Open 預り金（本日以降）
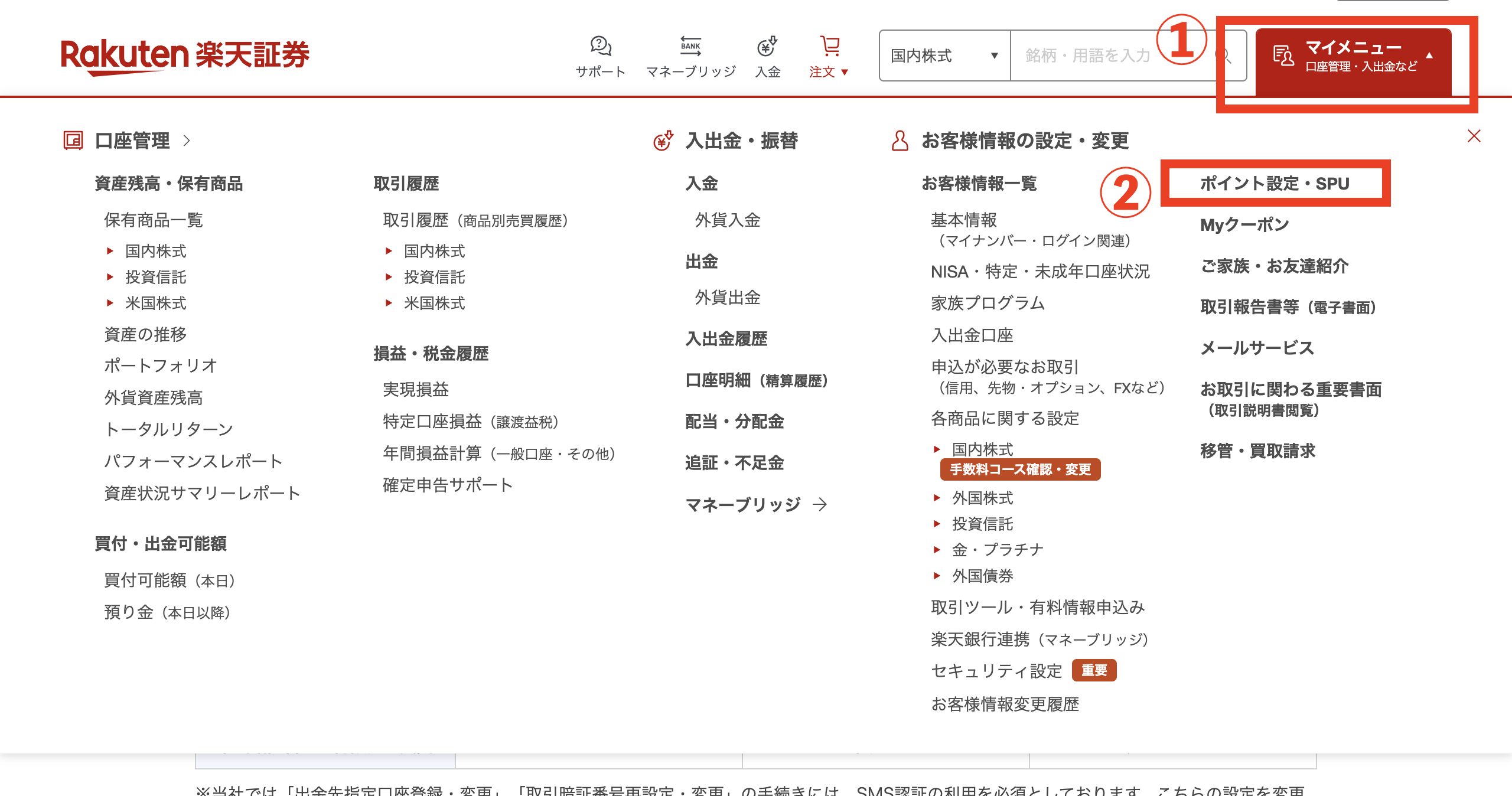Screen dimensions: 1512x796 coord(168,612)
